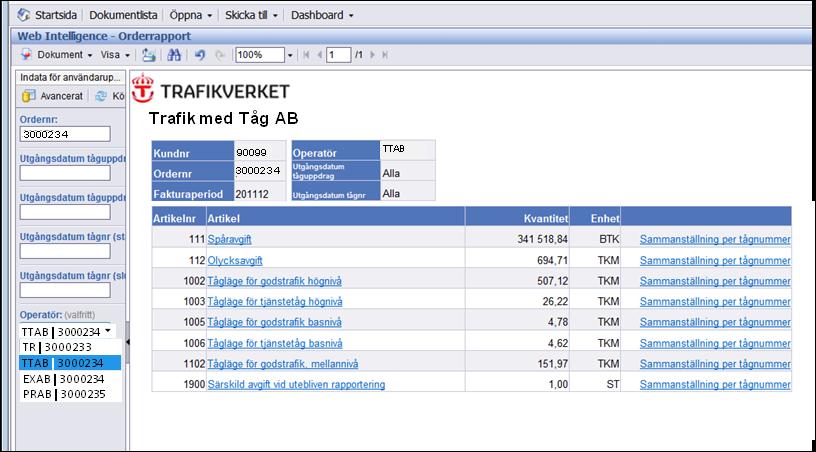Click the export/save report icon
816x452 pixels.
point(149,55)
